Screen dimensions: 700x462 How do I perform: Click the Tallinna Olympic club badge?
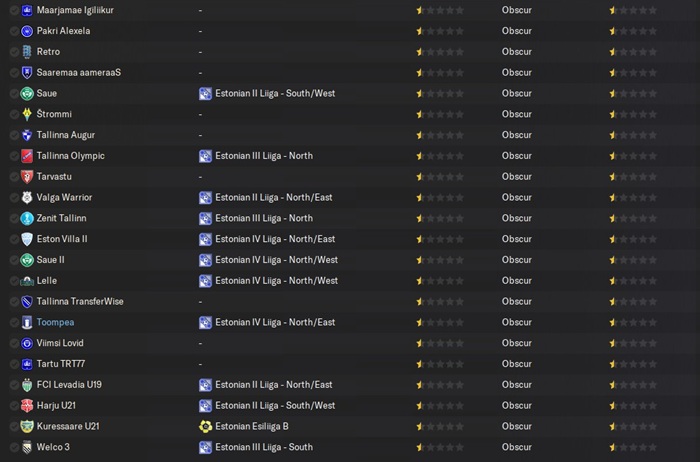point(27,156)
